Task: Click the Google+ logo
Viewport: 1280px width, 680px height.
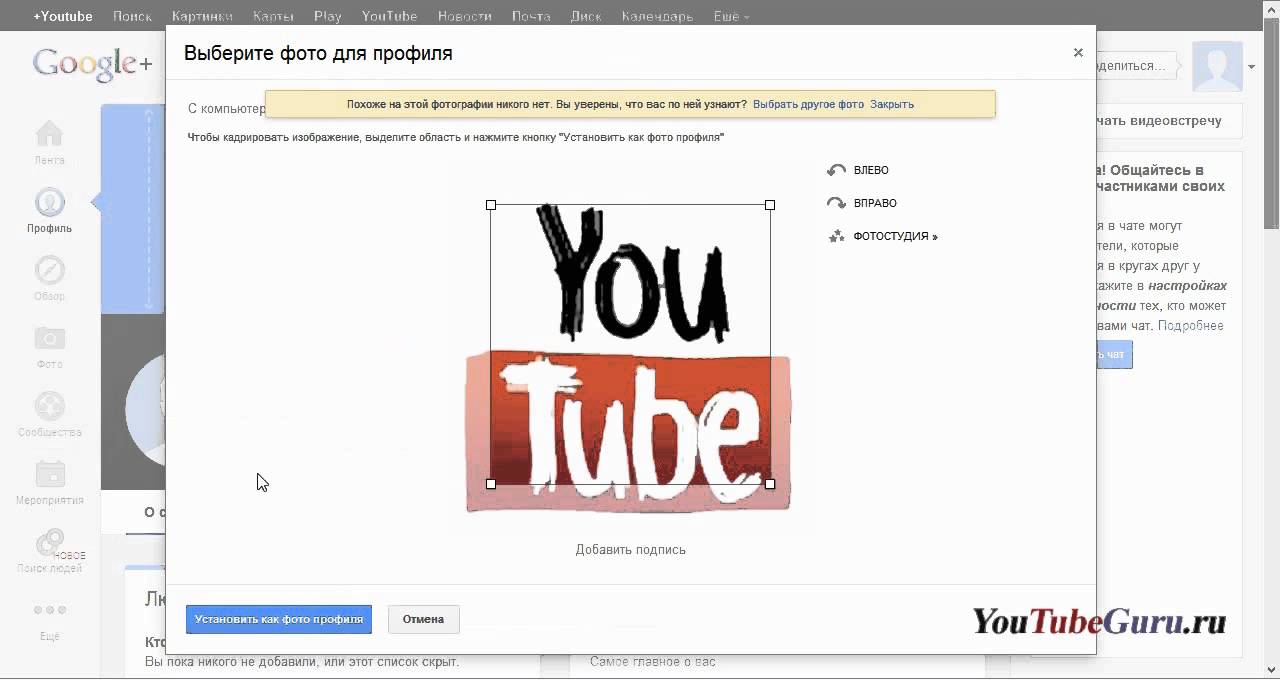Action: tap(92, 64)
